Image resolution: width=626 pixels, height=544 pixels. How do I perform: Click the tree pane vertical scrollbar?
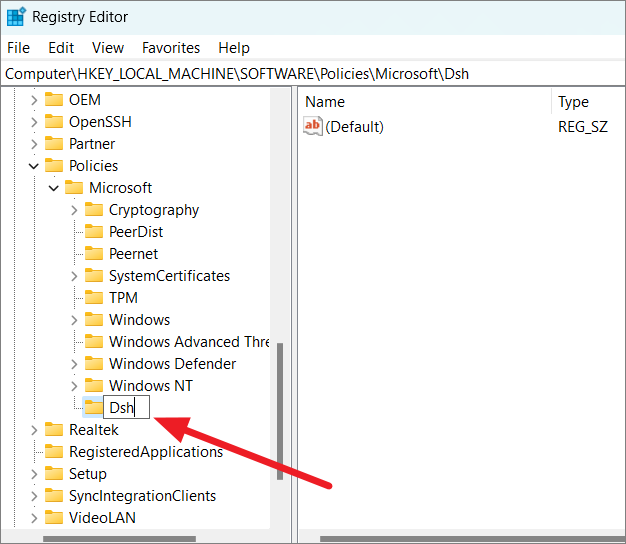click(x=280, y=411)
